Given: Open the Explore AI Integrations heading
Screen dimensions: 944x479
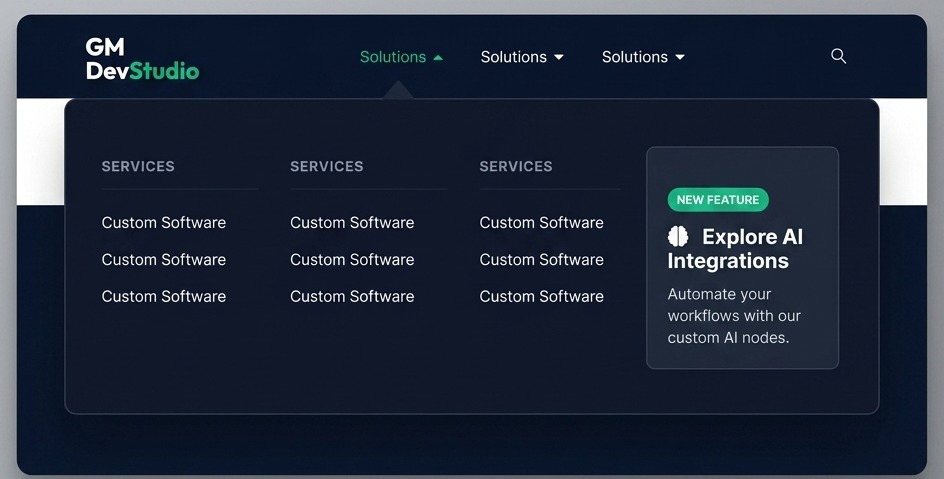Looking at the screenshot, I should pos(735,249).
